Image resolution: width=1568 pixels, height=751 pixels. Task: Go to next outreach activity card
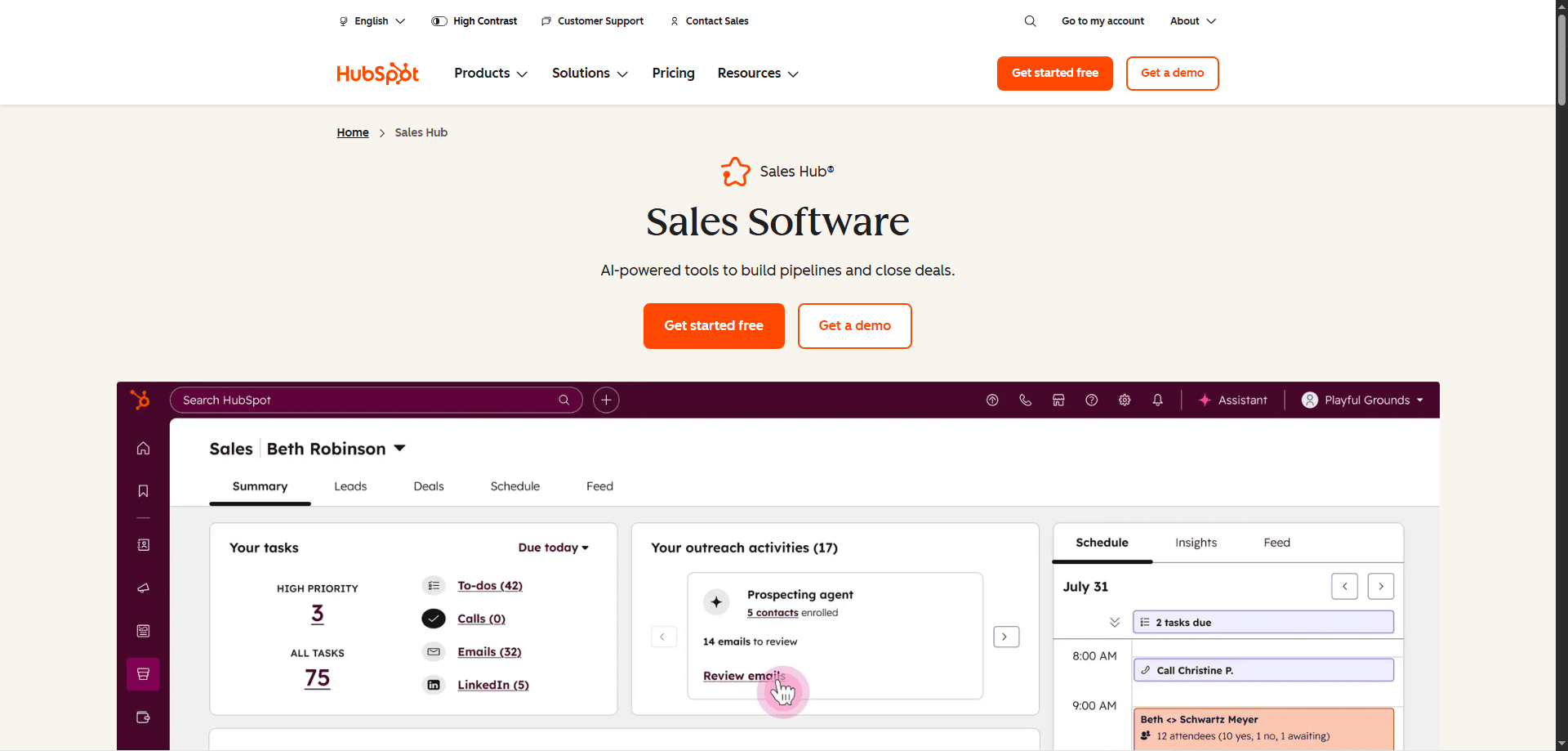pos(1006,637)
